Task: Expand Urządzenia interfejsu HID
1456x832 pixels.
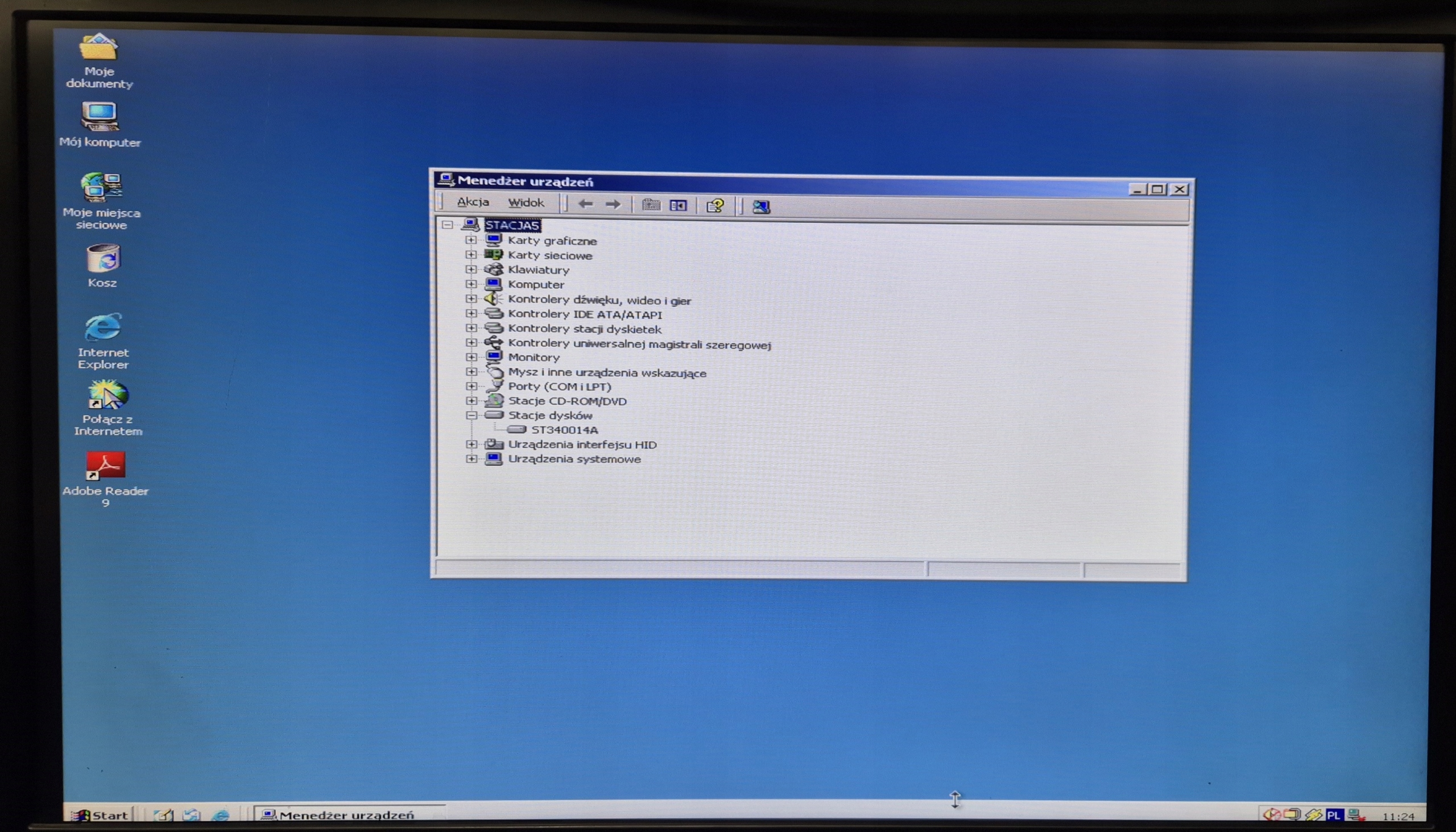Action: pyautogui.click(x=471, y=444)
